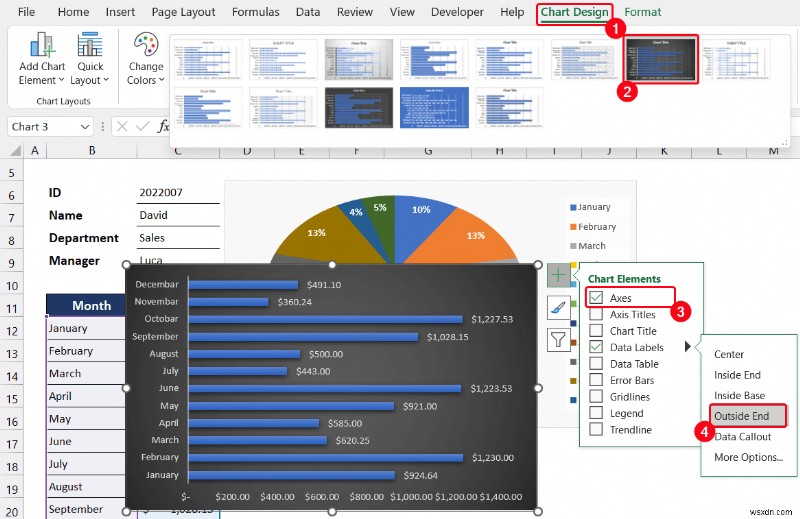Enable the Axis Titles checkbox
Image resolution: width=800 pixels, height=519 pixels.
pyautogui.click(x=596, y=314)
